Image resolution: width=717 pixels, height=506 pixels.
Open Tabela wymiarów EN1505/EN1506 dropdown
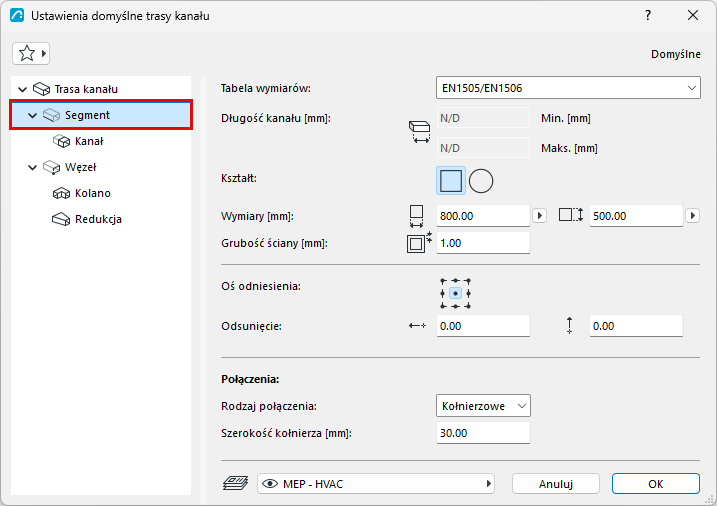[x=568, y=88]
